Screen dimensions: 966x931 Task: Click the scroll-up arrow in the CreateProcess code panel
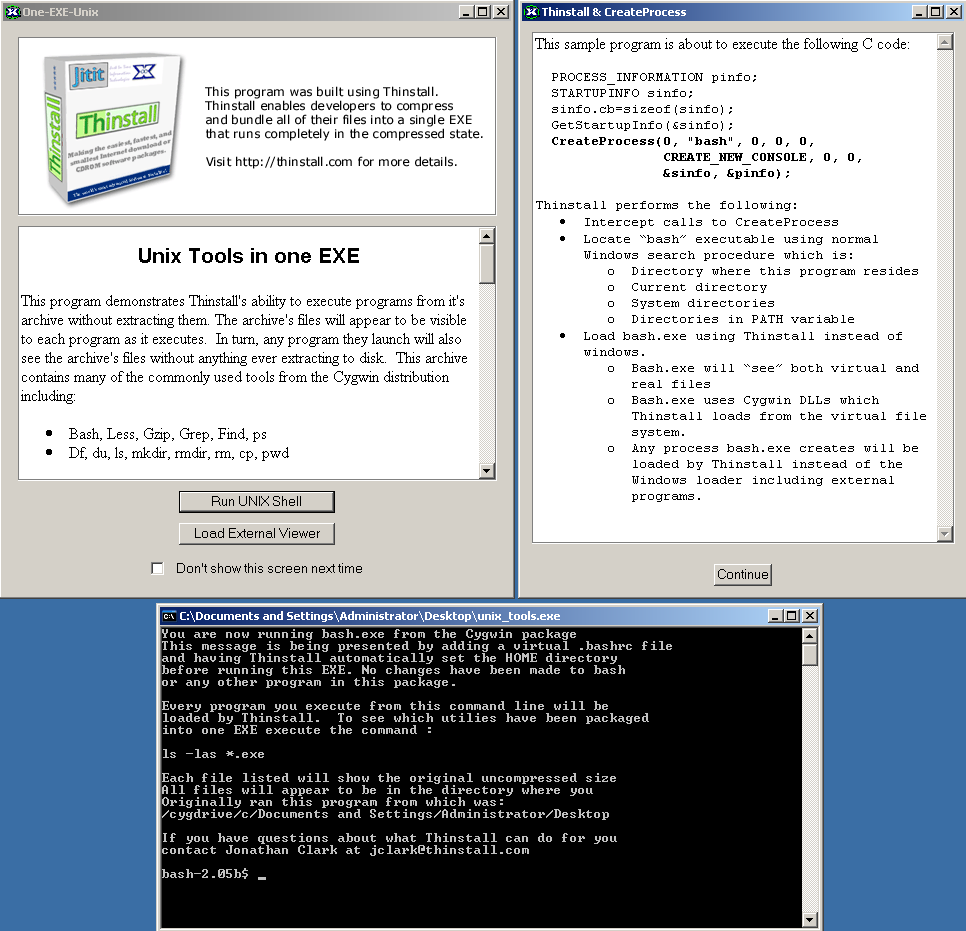944,43
